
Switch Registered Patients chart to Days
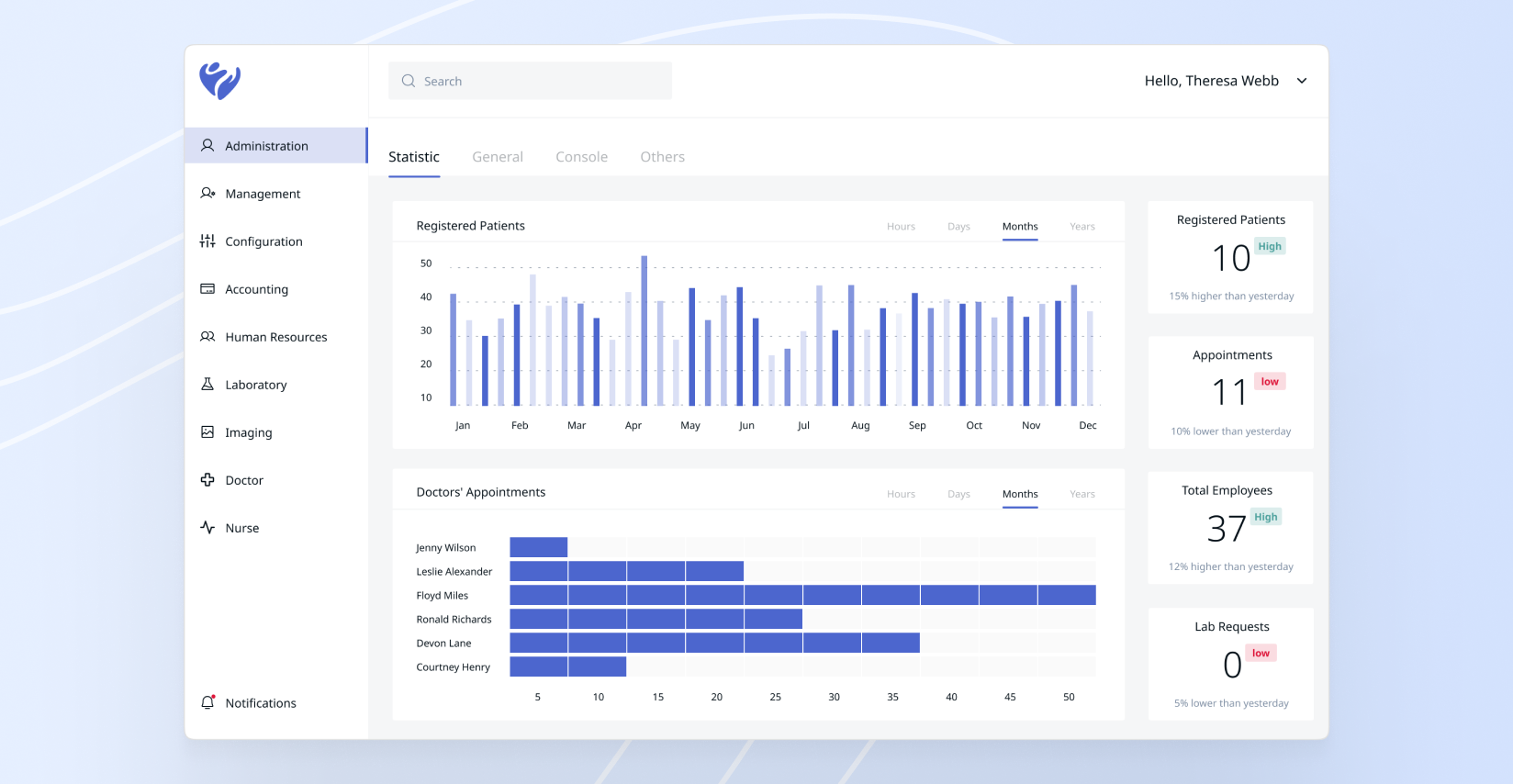[x=958, y=227]
